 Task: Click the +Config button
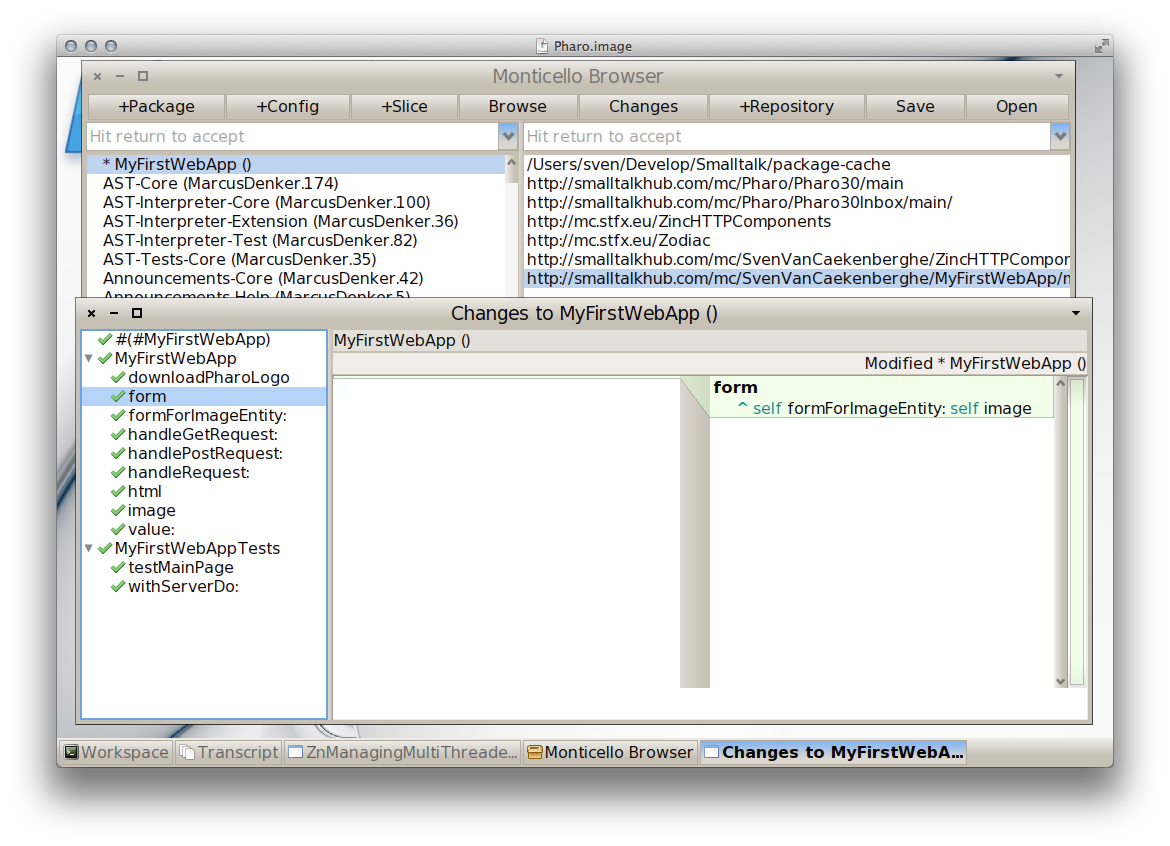coord(287,107)
